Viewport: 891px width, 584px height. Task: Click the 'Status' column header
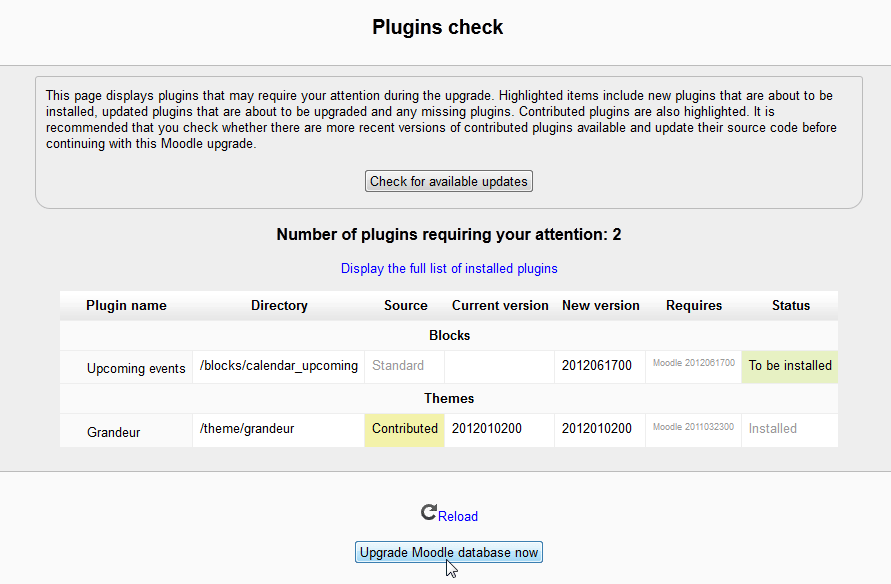point(790,305)
